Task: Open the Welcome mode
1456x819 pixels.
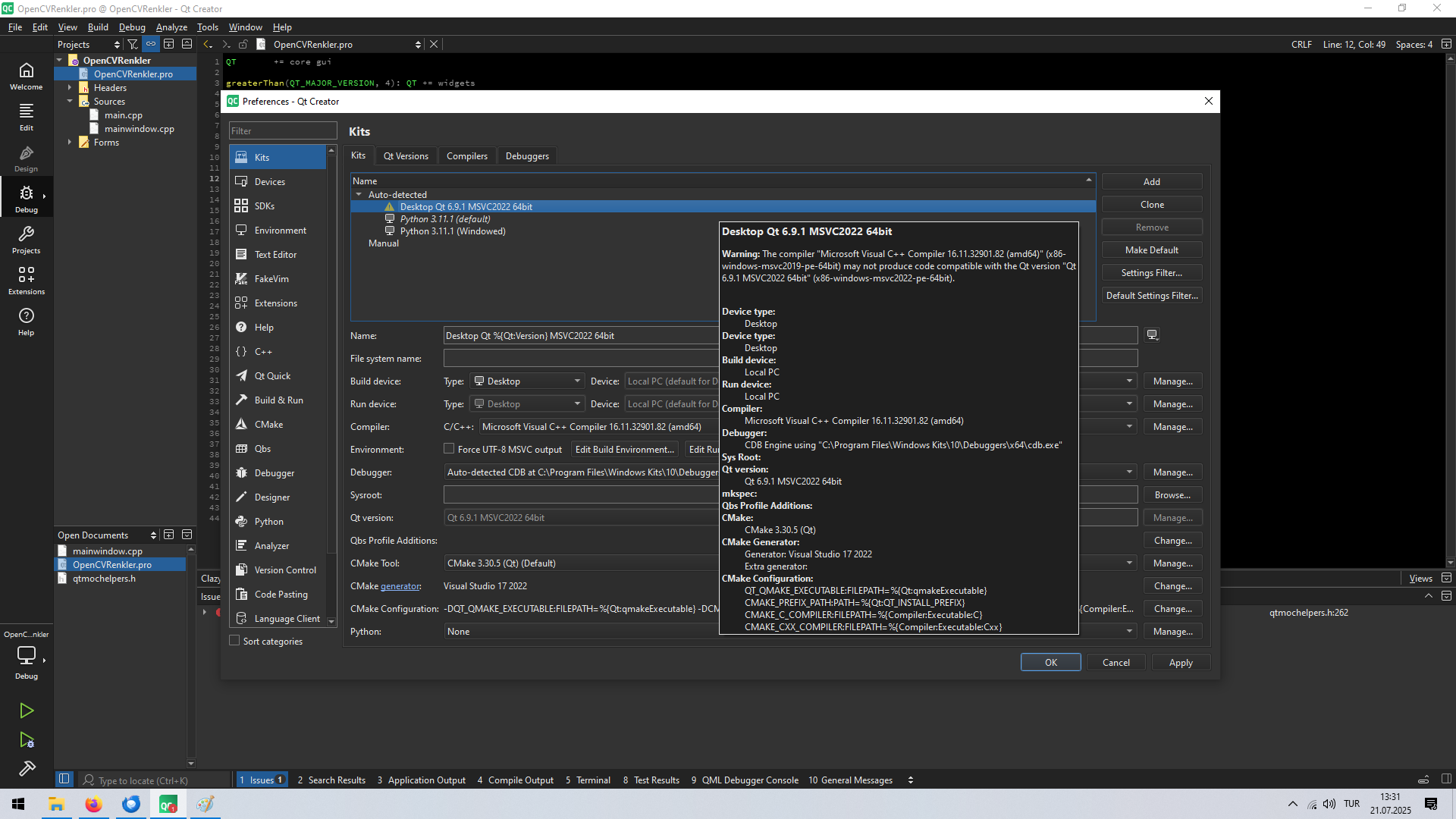Action: pos(27,76)
